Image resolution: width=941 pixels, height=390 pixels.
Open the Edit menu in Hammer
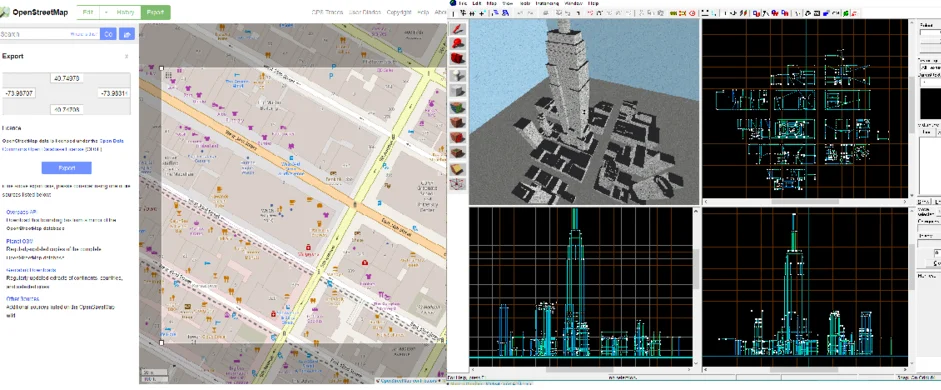(477, 3)
